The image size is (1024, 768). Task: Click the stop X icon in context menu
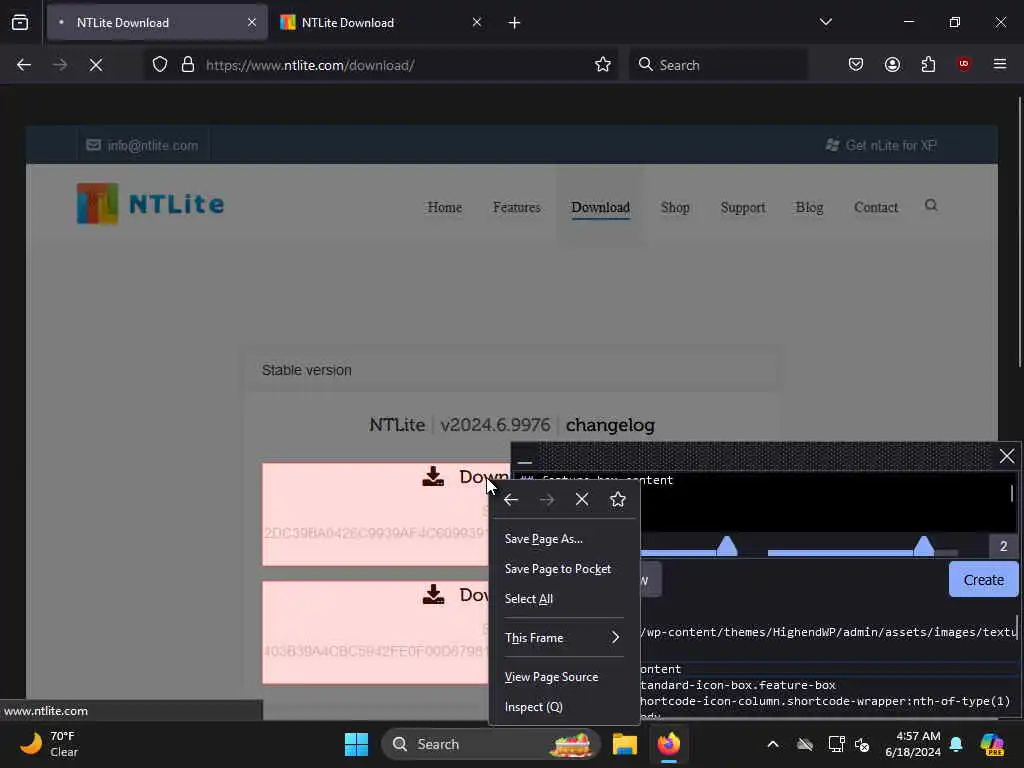[582, 500]
